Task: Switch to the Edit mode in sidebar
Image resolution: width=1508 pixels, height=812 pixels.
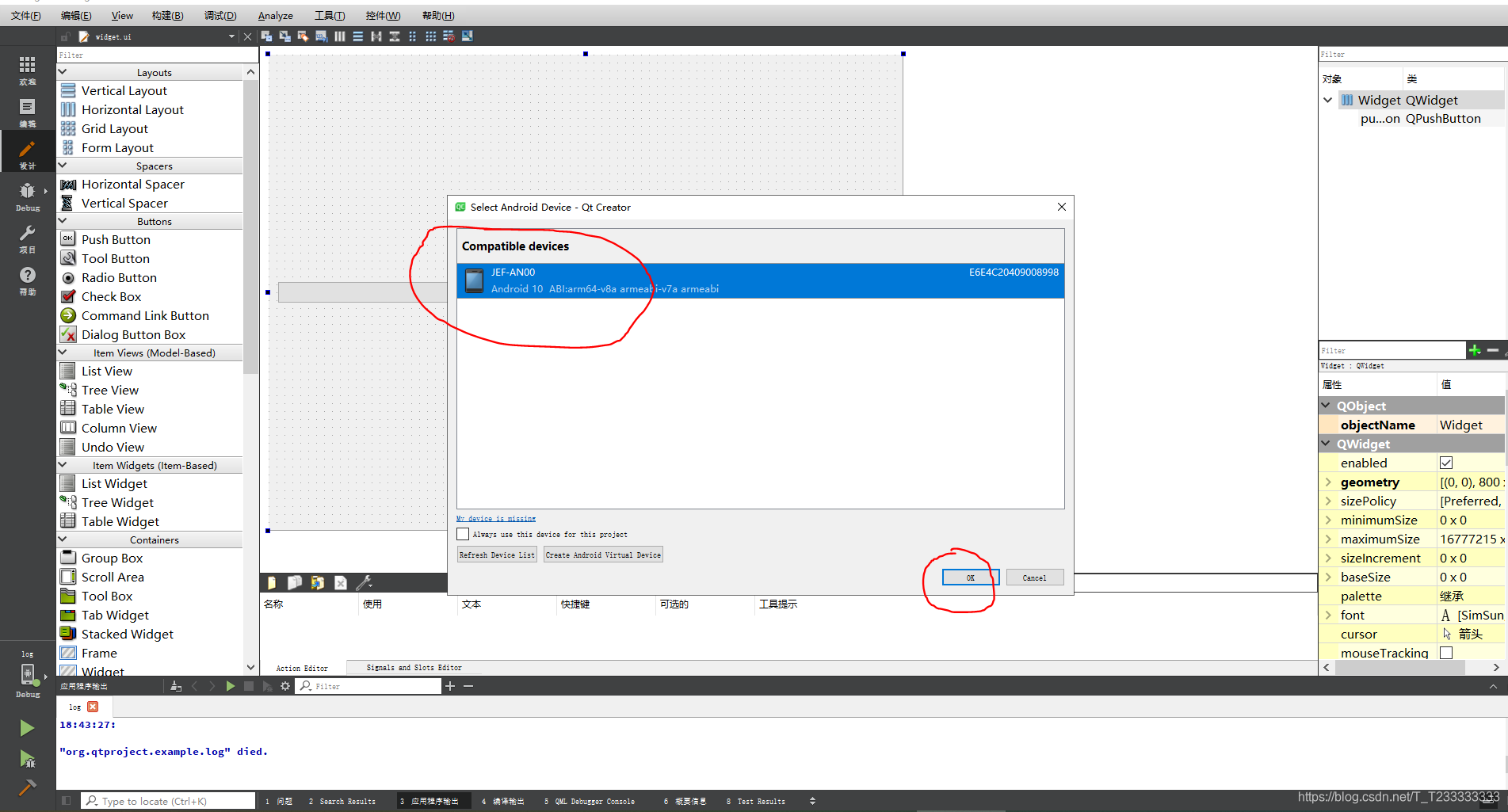Action: point(27,107)
